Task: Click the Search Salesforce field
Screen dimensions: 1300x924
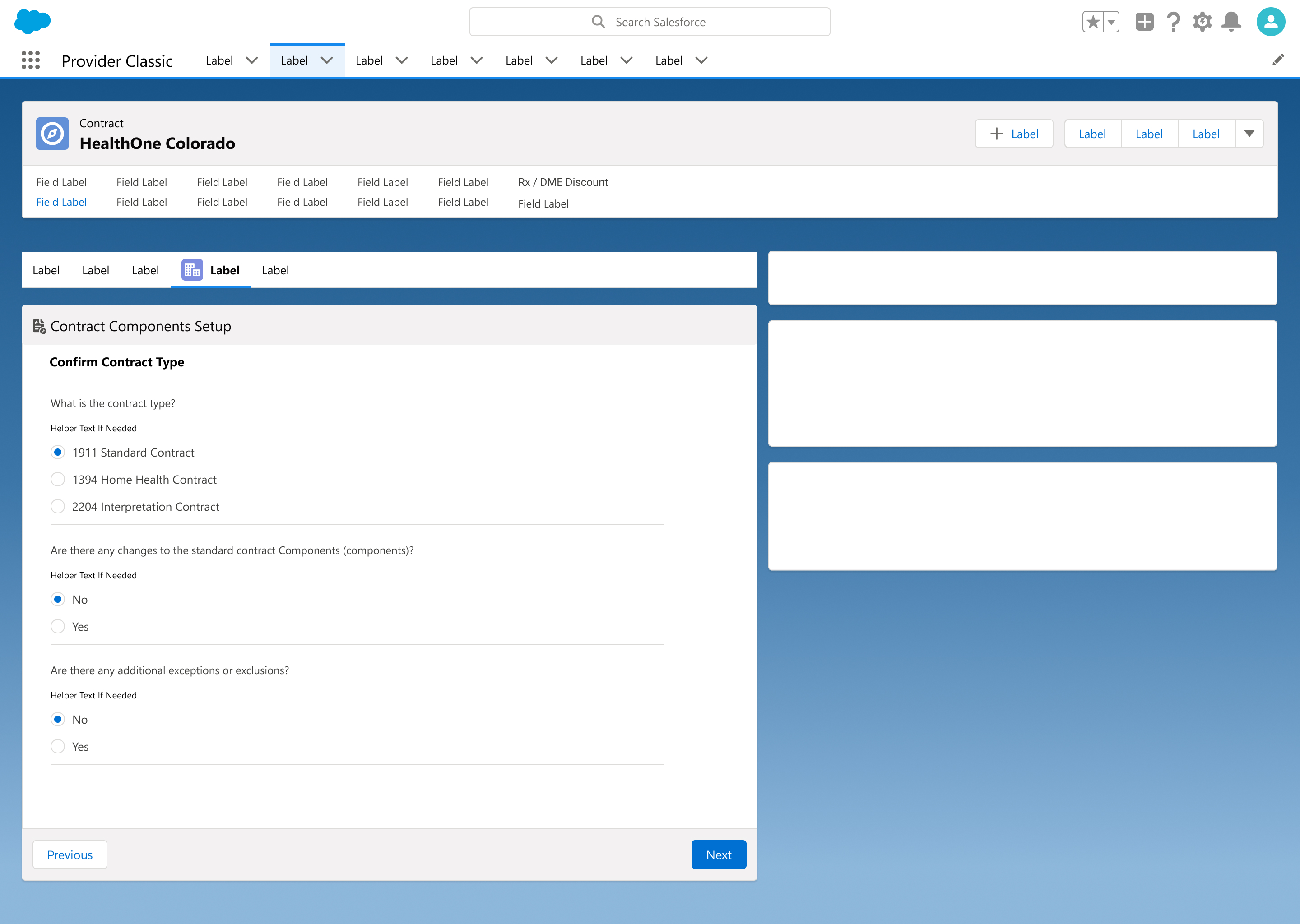Action: [650, 22]
